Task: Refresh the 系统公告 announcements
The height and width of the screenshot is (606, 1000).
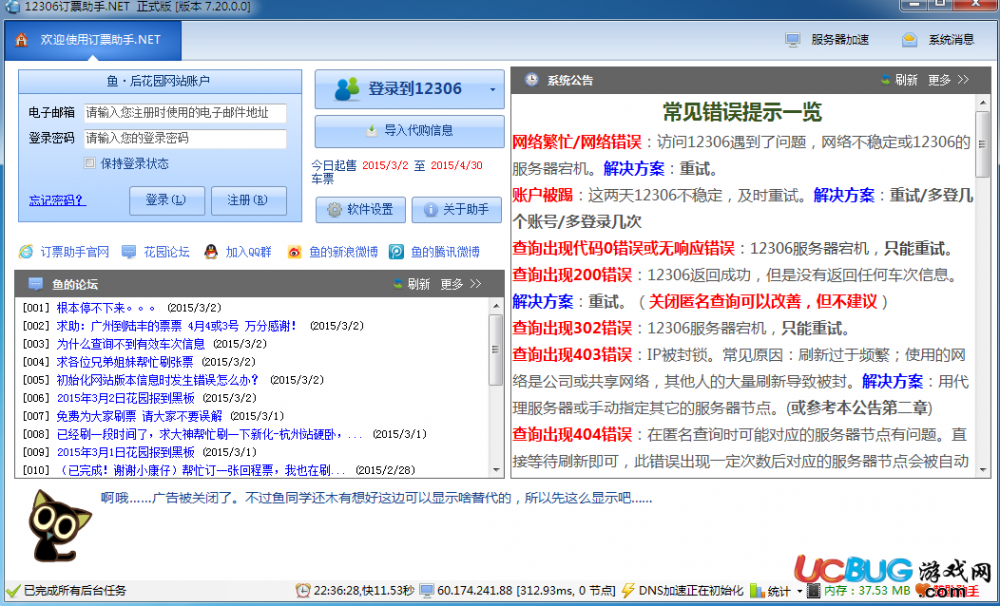Action: (x=899, y=80)
